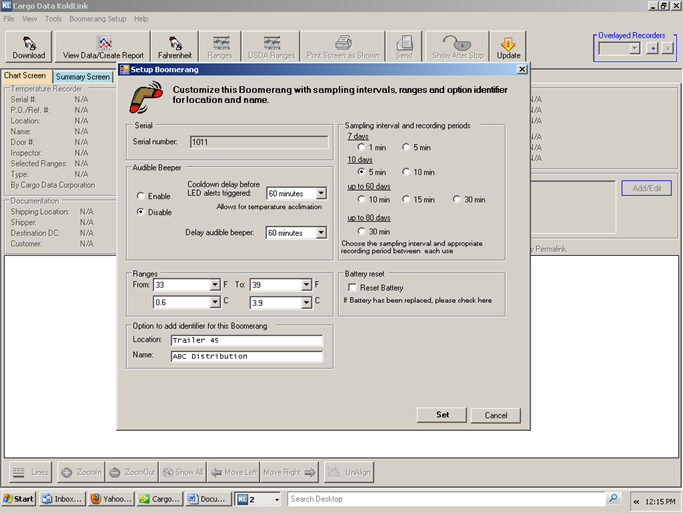Click the USDA Ranges toolbar icon
Image resolution: width=683 pixels, height=513 pixels.
click(271, 47)
